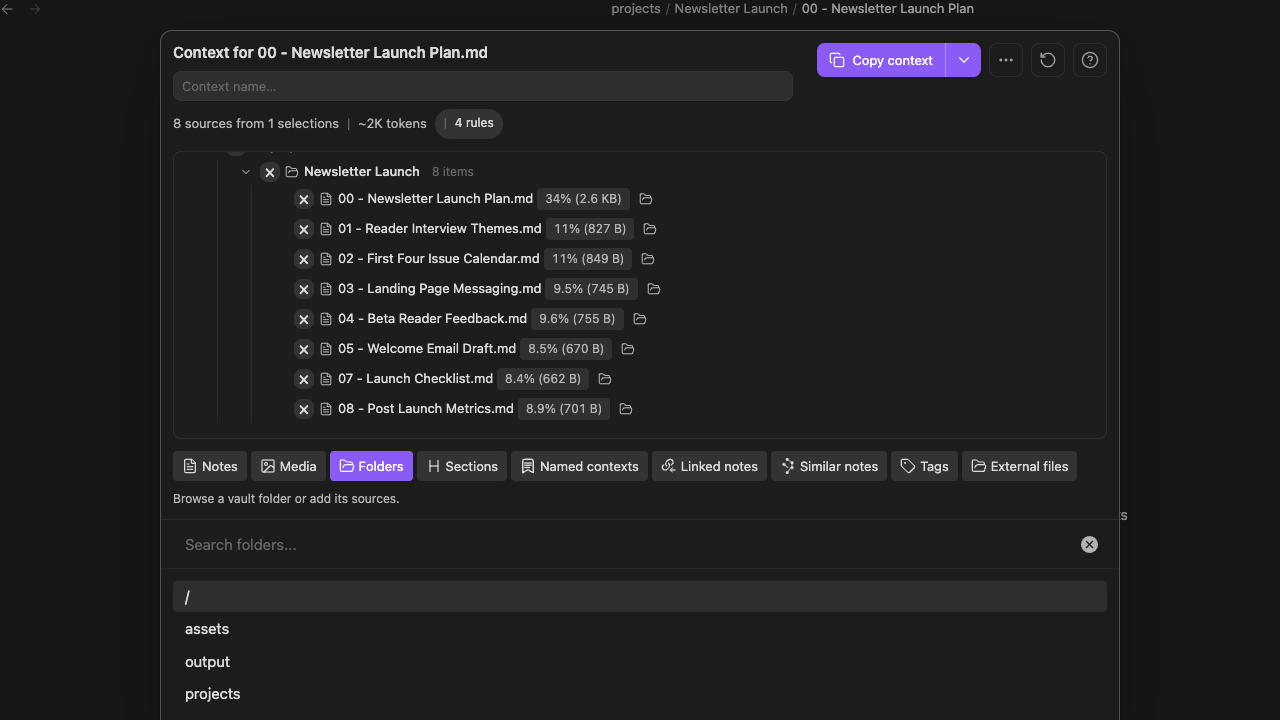Screen dimensions: 1280x720
Task: Open the Named contexts tab
Action: 579,466
